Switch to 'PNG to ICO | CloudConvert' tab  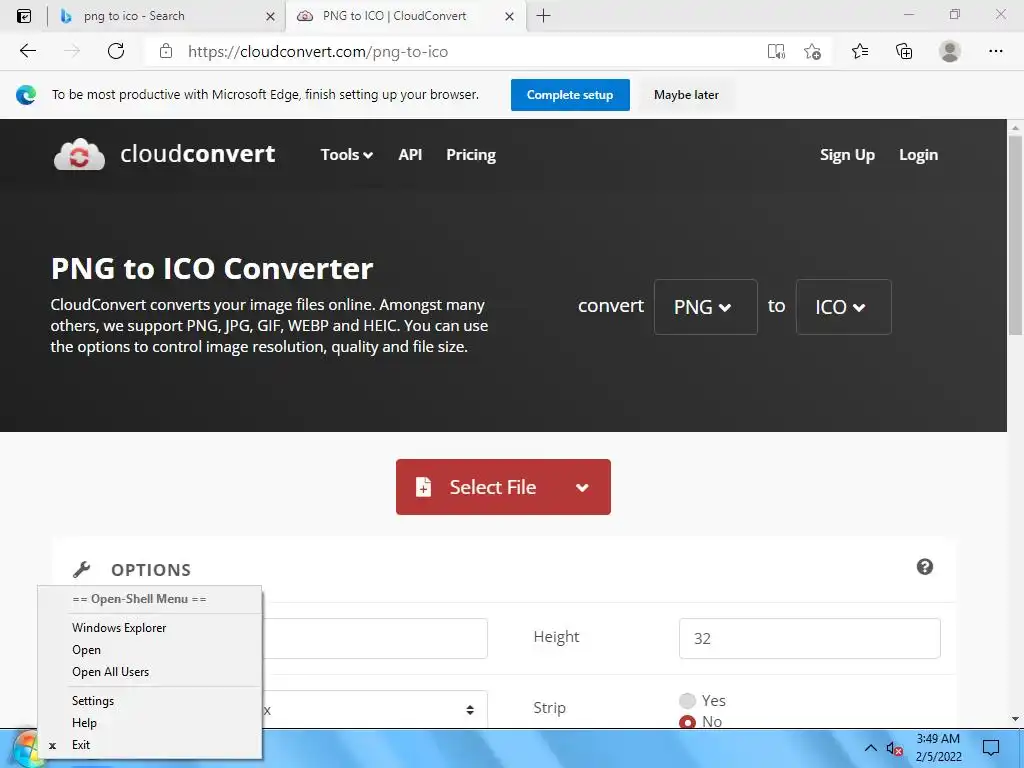coord(405,16)
